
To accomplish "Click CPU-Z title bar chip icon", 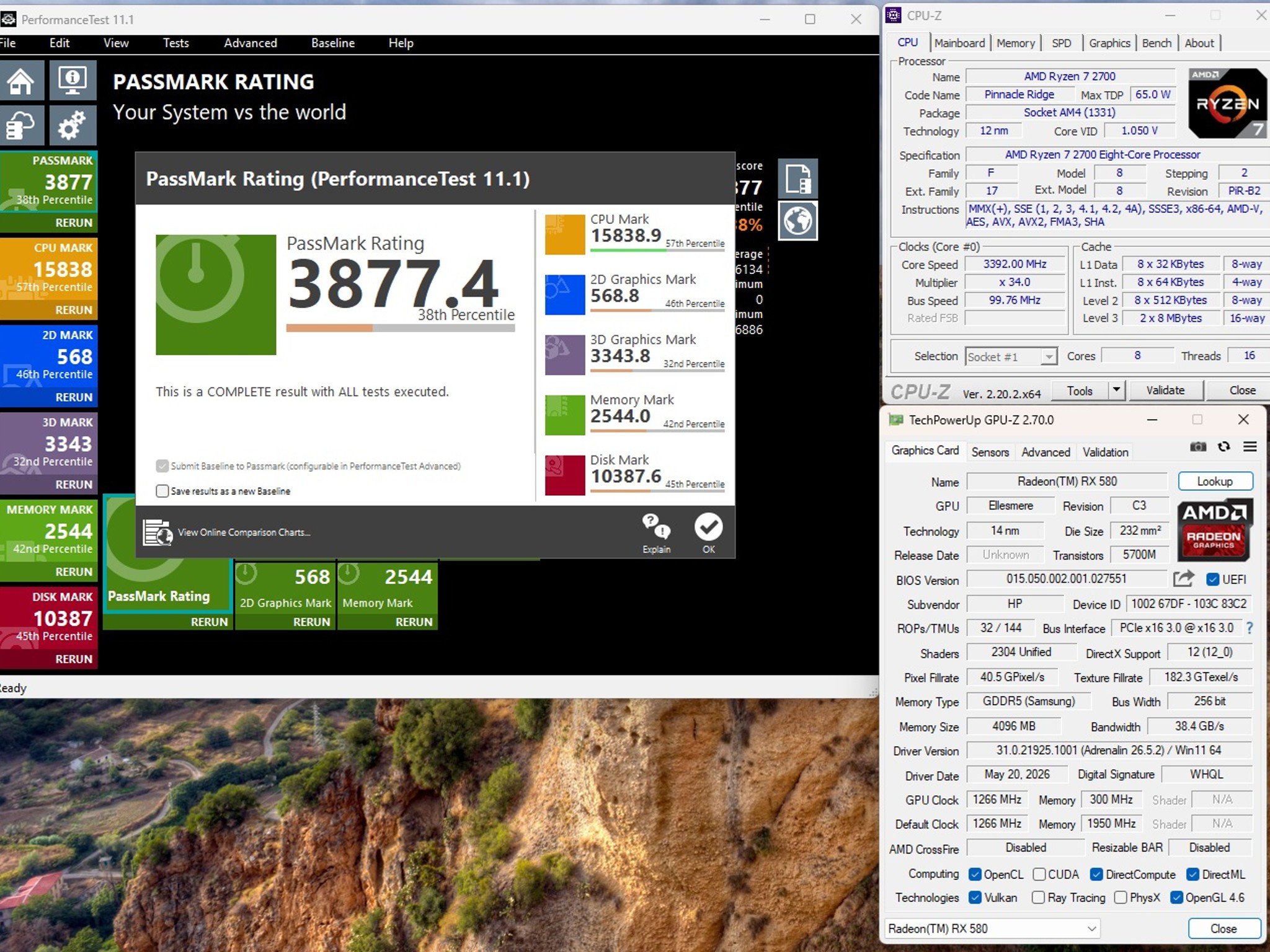I will (894, 15).
